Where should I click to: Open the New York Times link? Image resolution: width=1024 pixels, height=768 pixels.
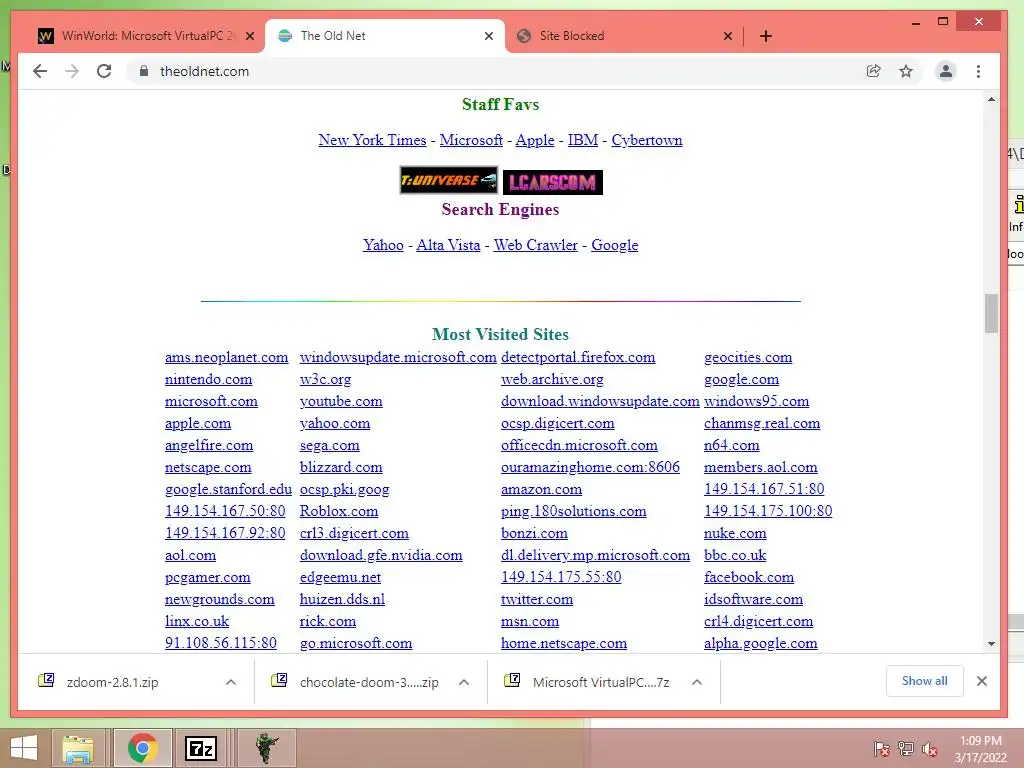372,140
